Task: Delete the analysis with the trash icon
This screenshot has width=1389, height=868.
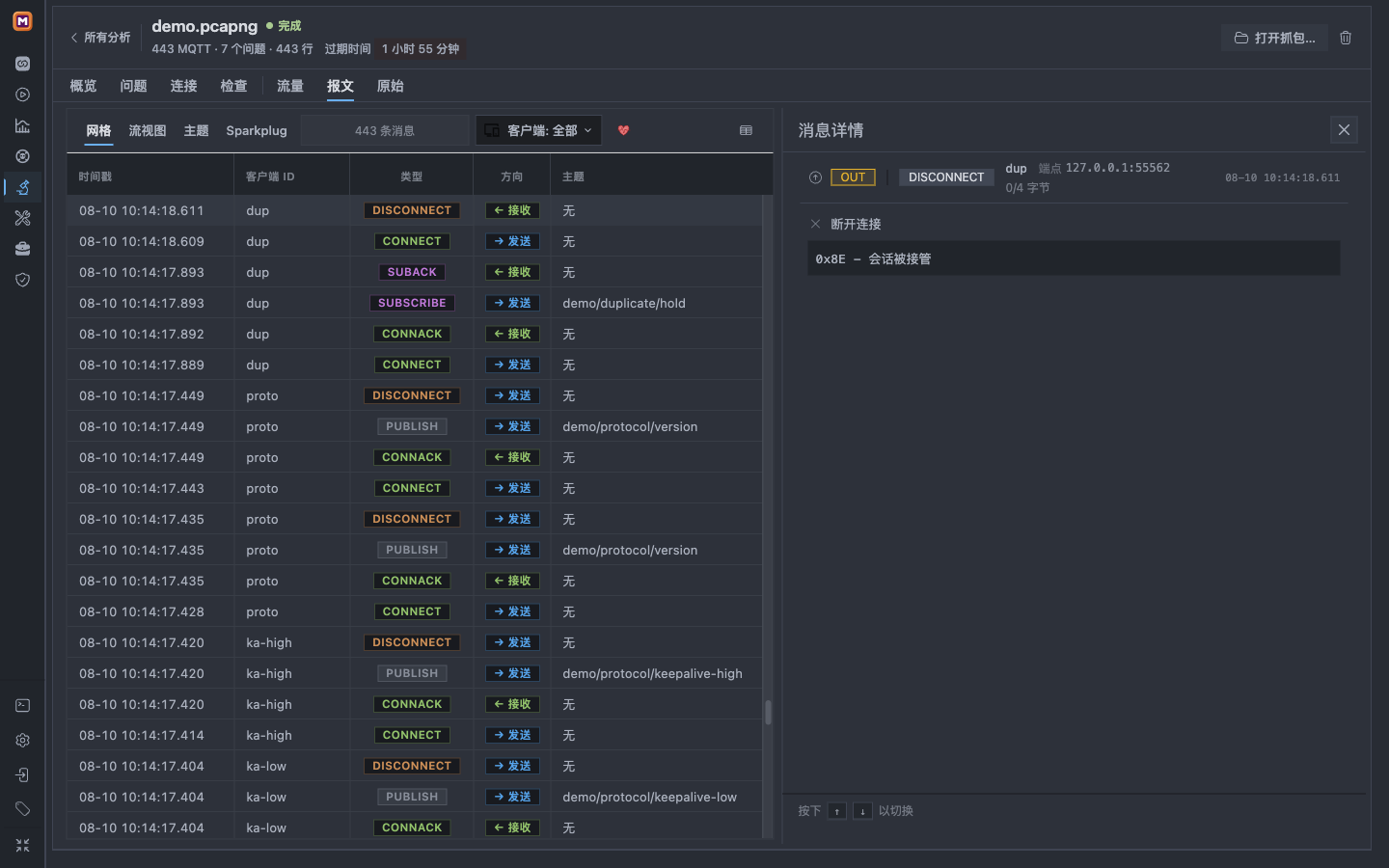Action: pos(1346,38)
